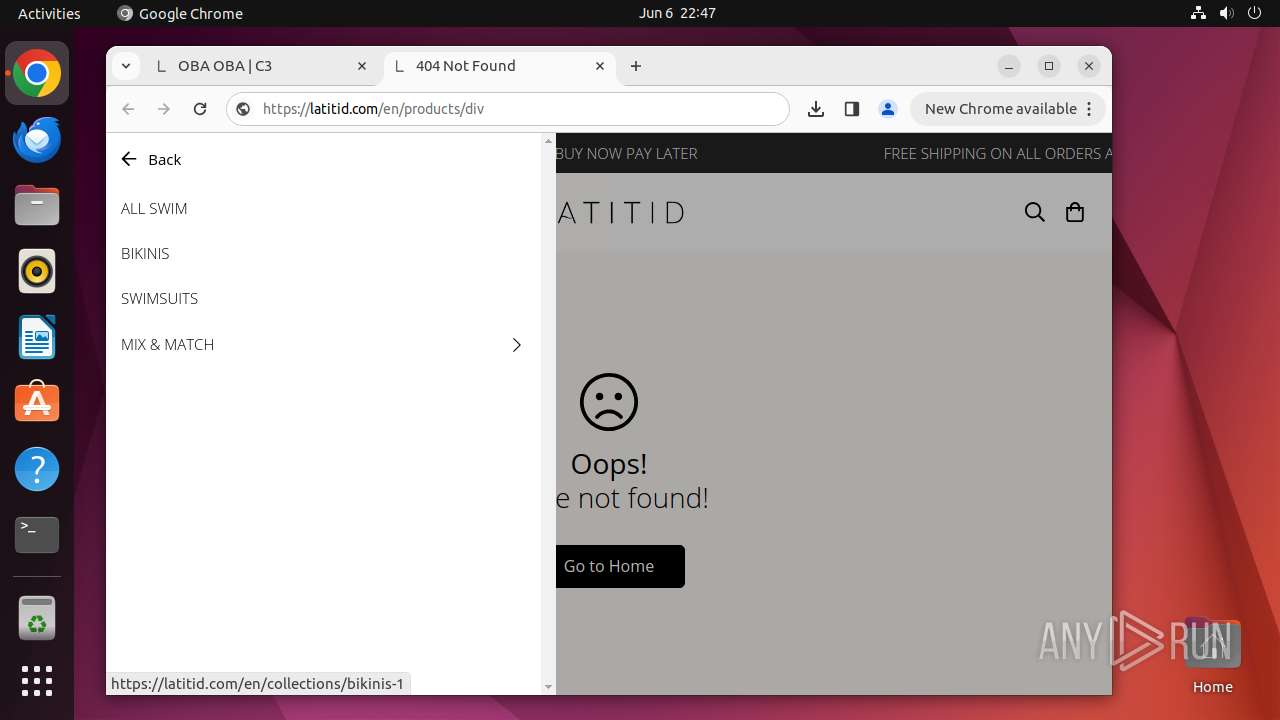The height and width of the screenshot is (720, 1280).
Task: Open Files manager from dock
Action: [37, 205]
